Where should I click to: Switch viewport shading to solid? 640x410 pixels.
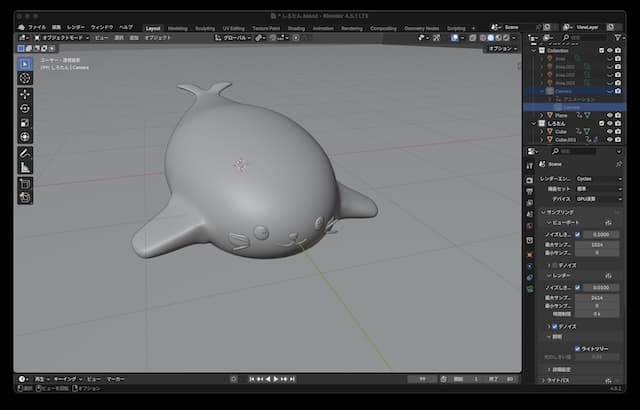coord(491,38)
